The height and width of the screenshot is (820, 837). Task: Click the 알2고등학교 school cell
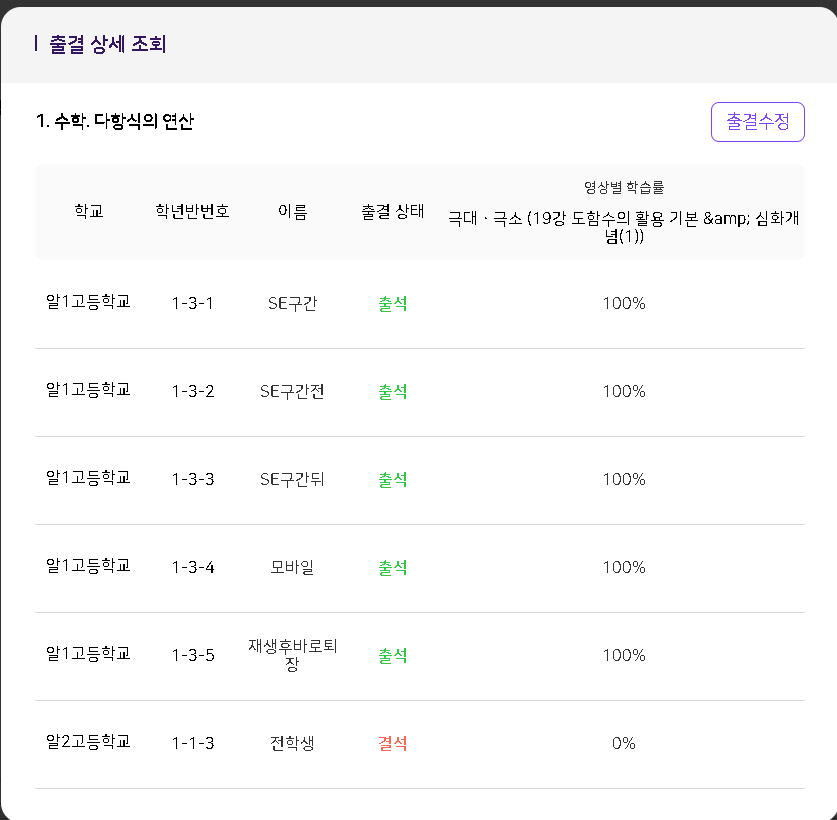89,742
